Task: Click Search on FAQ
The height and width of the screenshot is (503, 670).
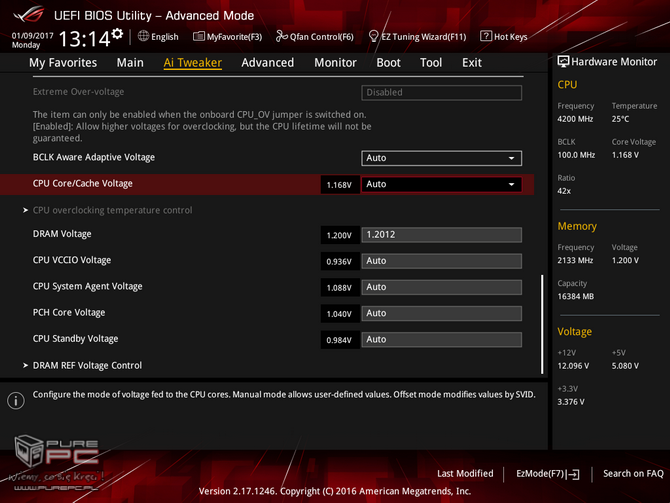Action: click(633, 474)
